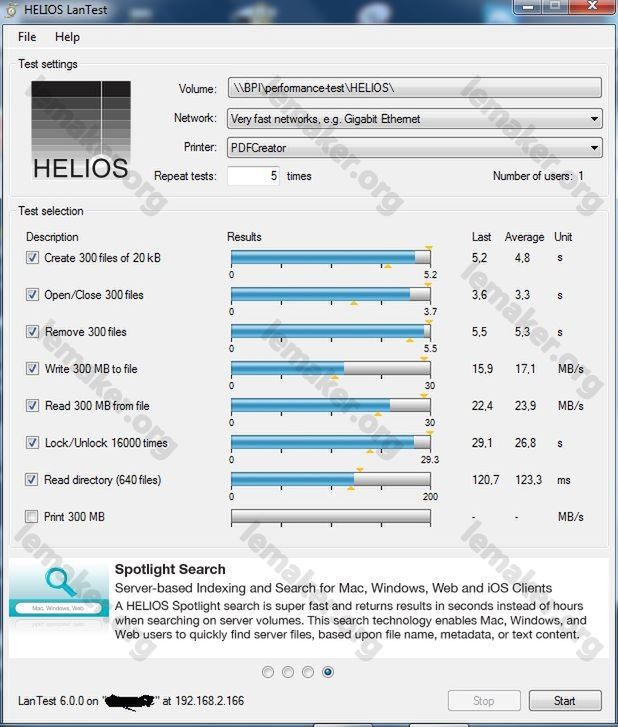Uncheck Remove 300 files test
Viewport: 618px width, 727px height.
[x=32, y=332]
